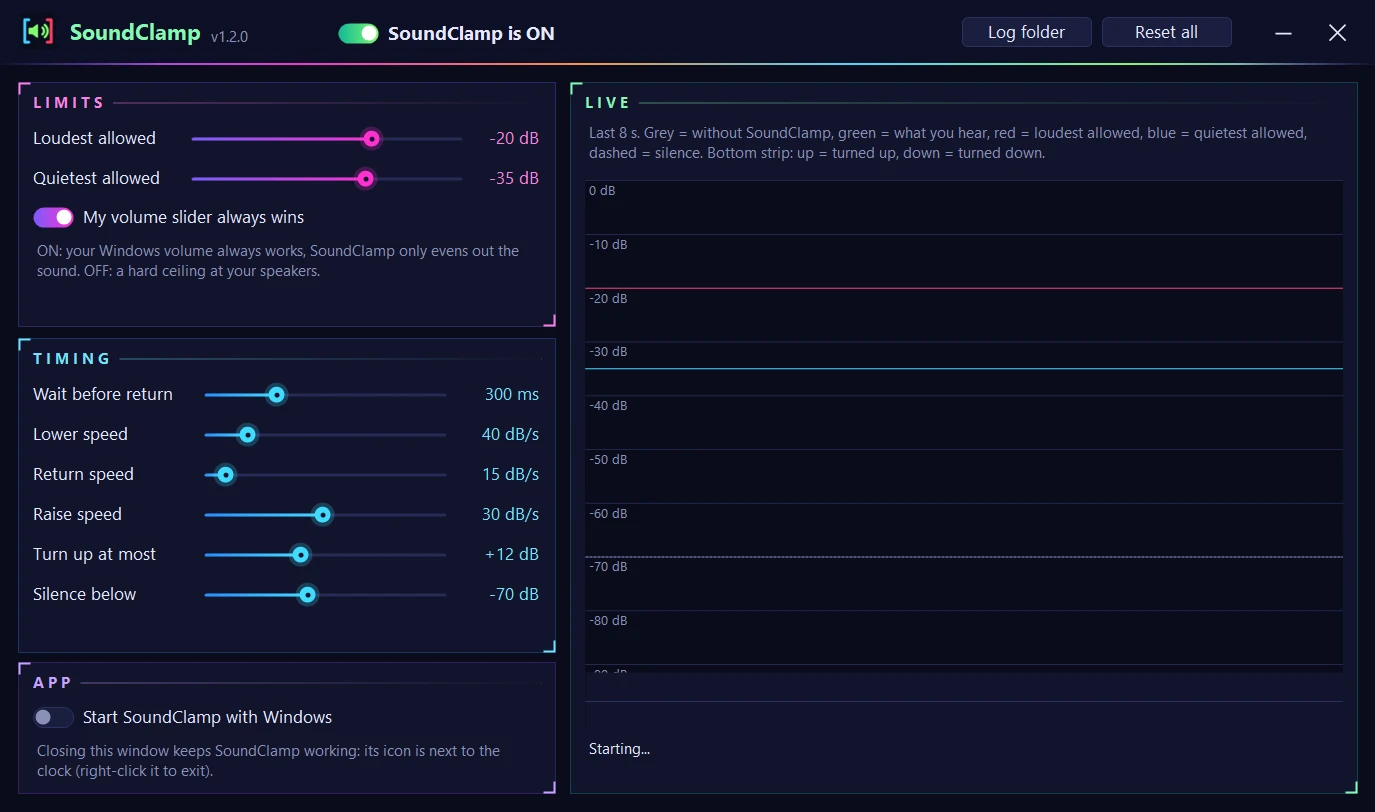1375x812 pixels.
Task: Click the v1.2.0 version label
Action: (x=229, y=36)
